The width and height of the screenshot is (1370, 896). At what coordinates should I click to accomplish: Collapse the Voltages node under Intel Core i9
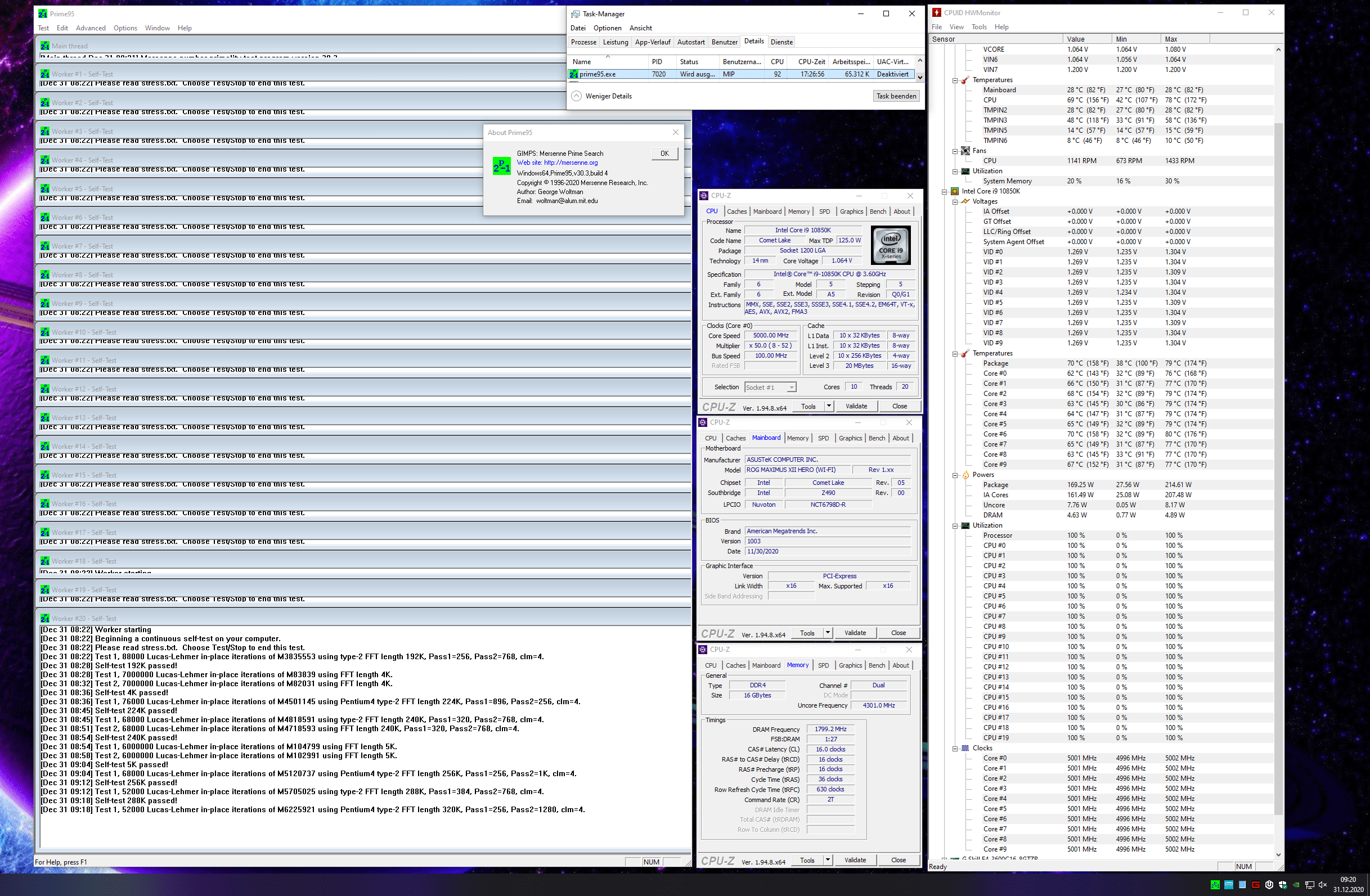[955, 202]
